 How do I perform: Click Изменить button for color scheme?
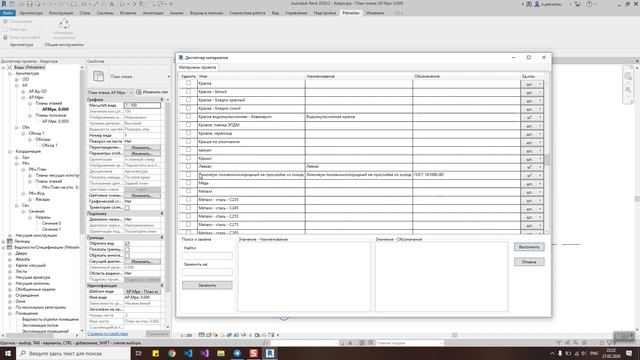tap(142, 196)
